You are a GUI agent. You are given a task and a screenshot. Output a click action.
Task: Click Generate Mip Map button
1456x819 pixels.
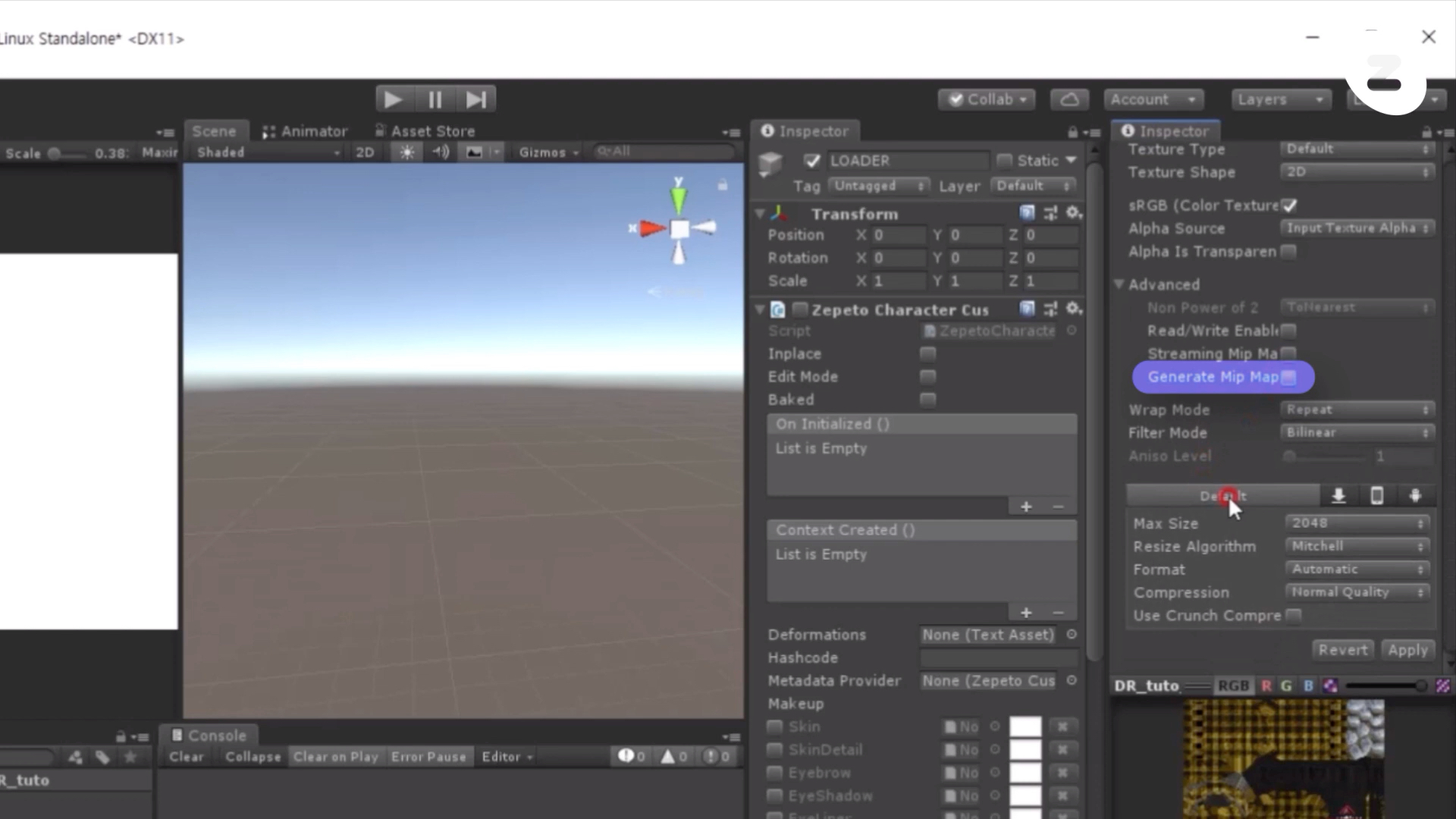(1222, 377)
